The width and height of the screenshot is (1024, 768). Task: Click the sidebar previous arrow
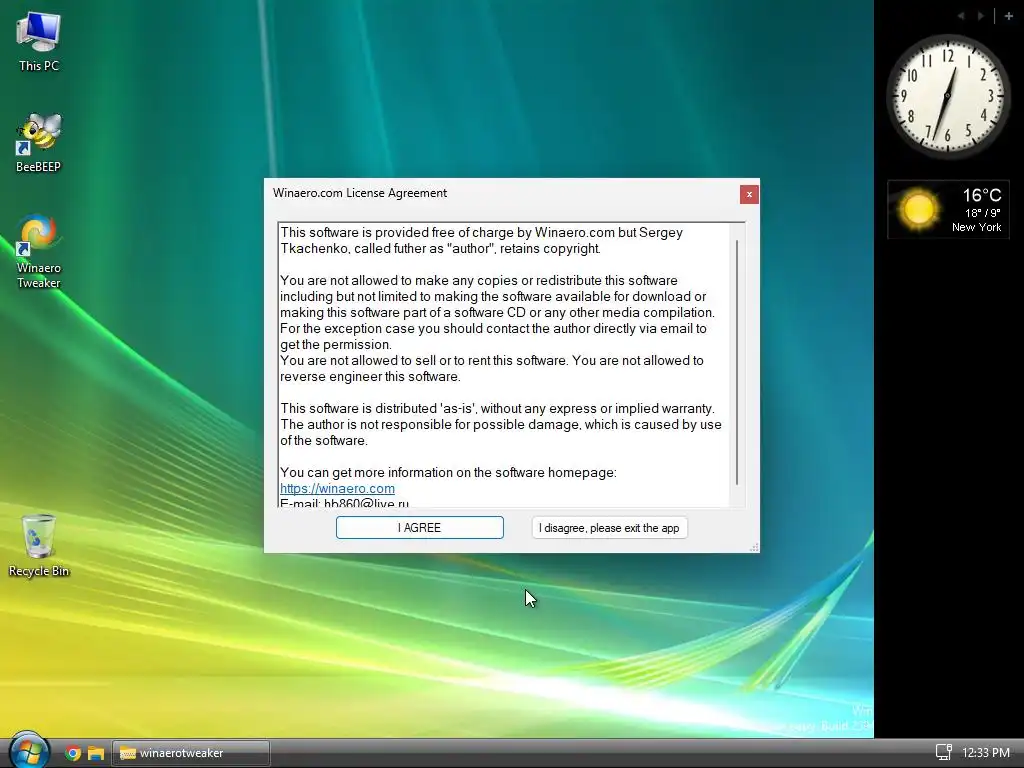pos(961,16)
